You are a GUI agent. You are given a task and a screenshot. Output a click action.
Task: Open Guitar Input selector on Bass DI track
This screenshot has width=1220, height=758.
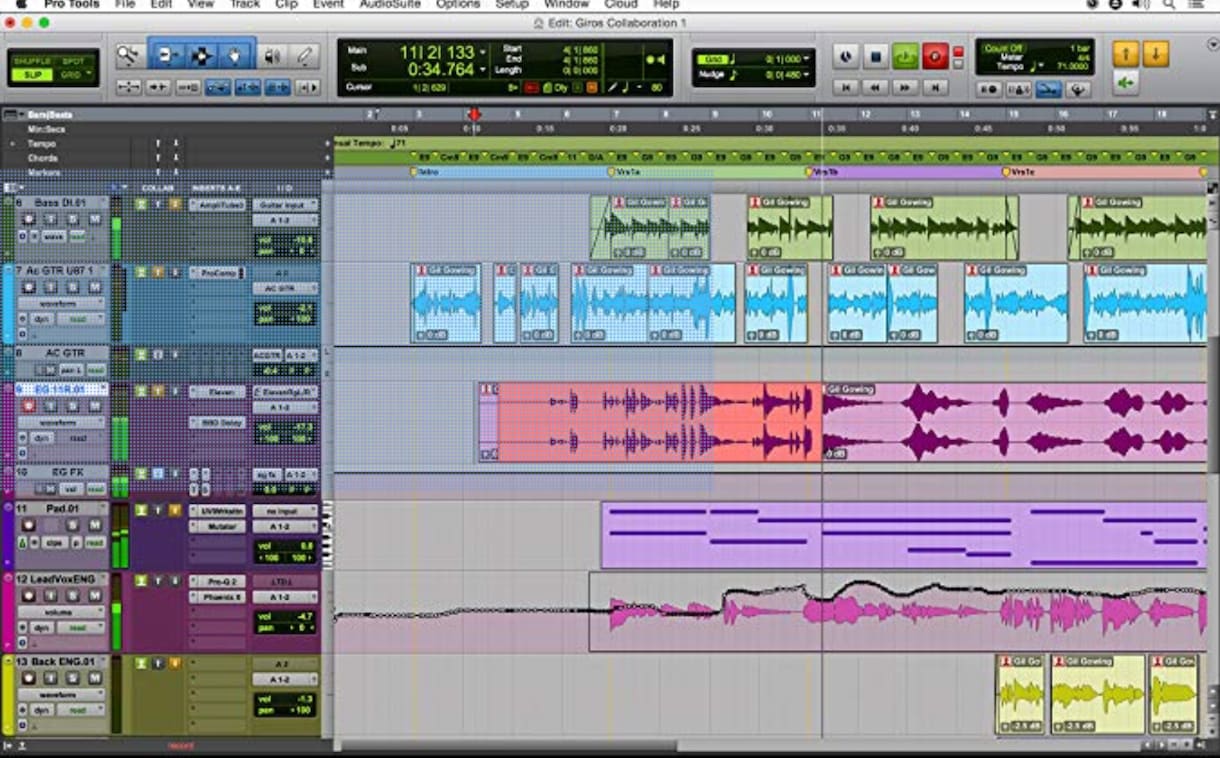285,204
